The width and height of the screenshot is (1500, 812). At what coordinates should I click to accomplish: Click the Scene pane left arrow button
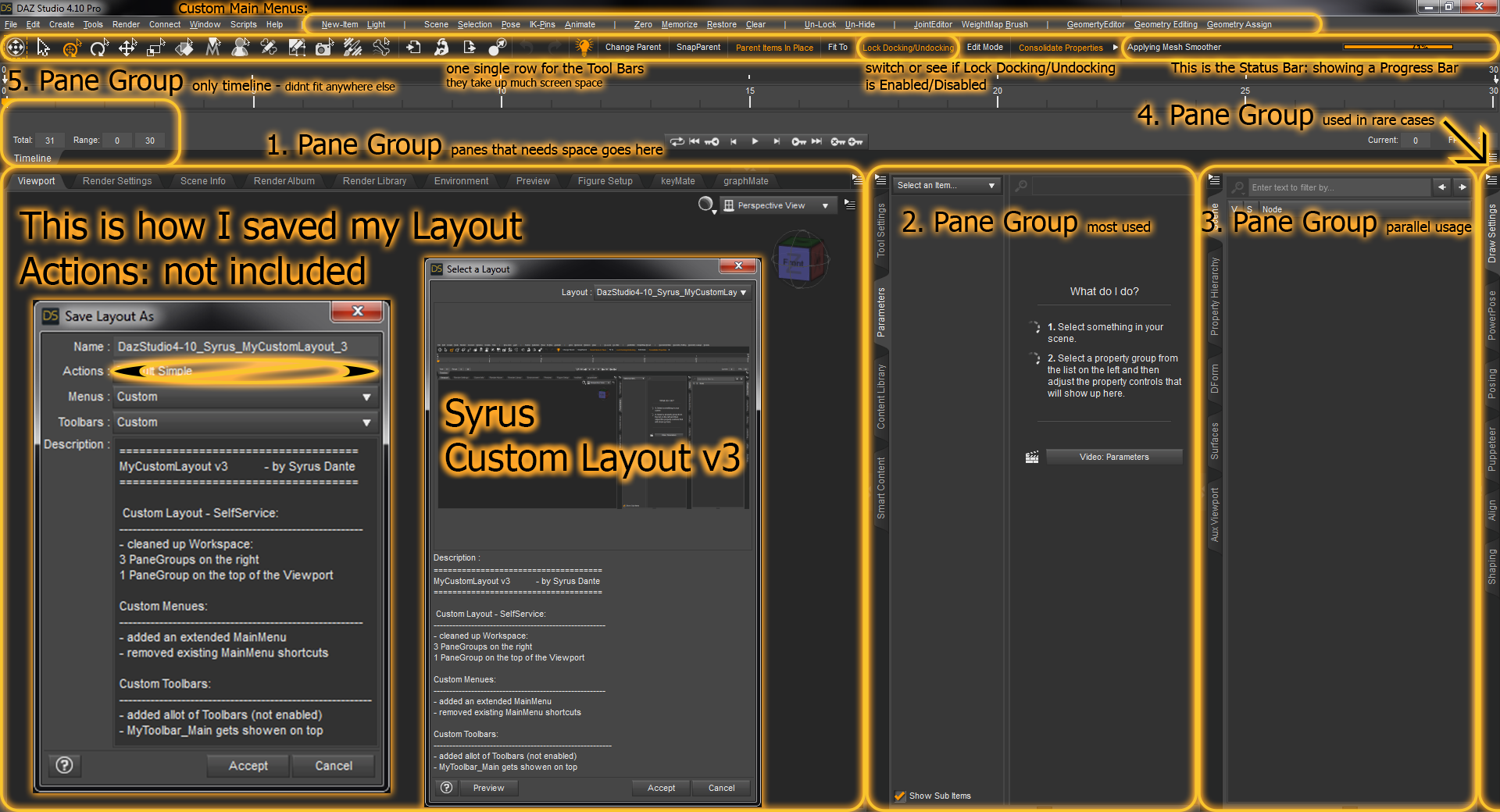(1442, 187)
